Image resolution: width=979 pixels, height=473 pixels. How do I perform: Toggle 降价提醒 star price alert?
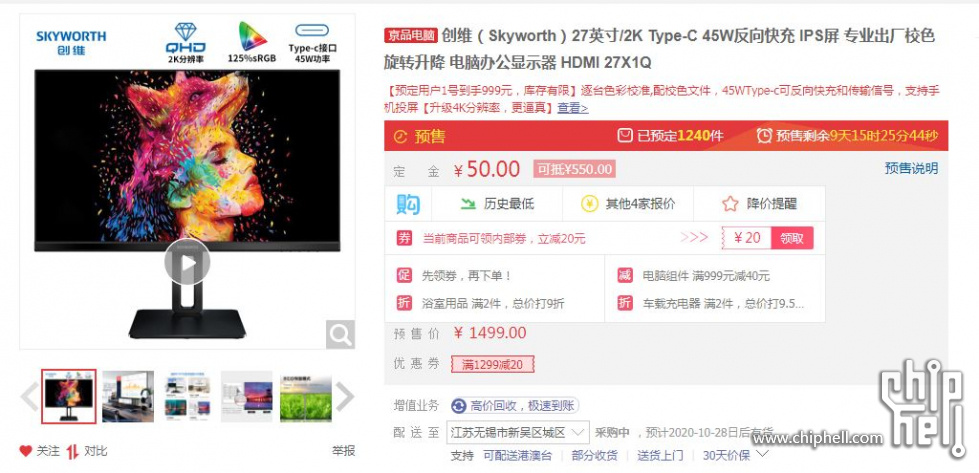pyautogui.click(x=730, y=204)
